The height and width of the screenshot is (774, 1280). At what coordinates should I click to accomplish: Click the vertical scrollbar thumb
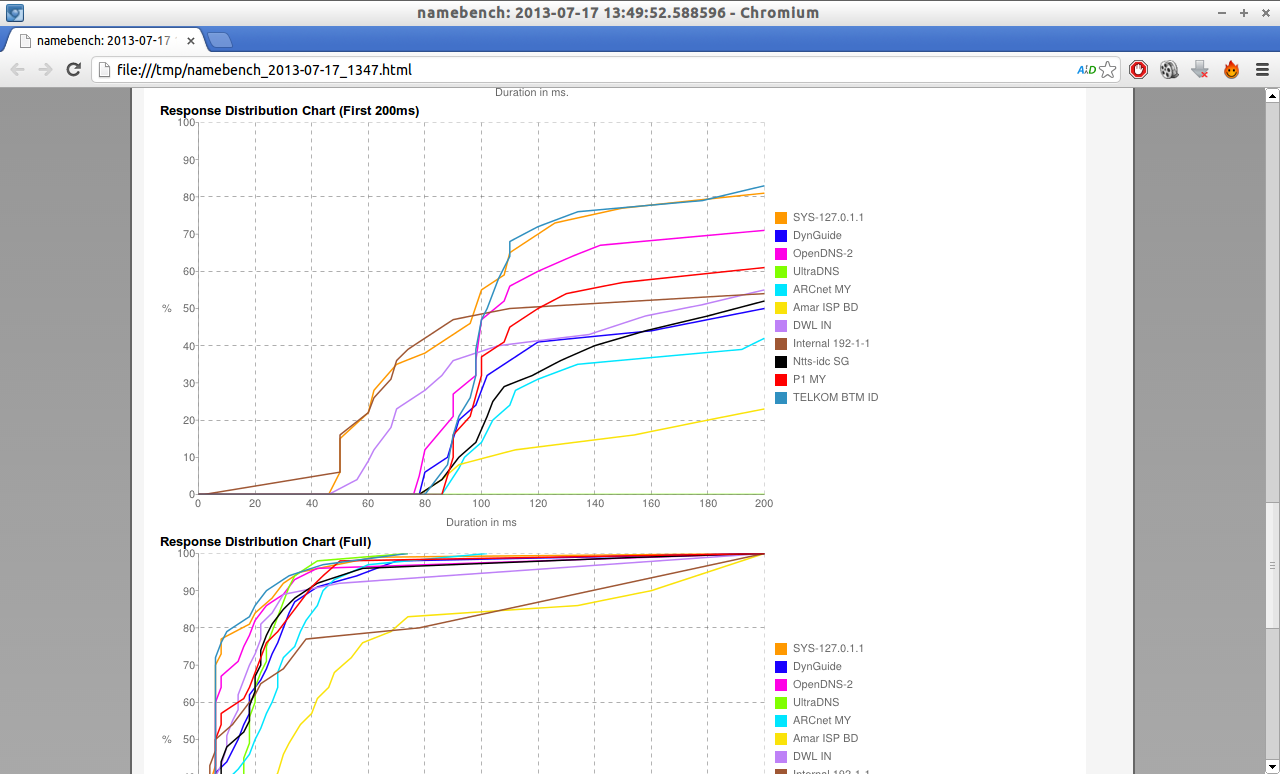click(1272, 565)
